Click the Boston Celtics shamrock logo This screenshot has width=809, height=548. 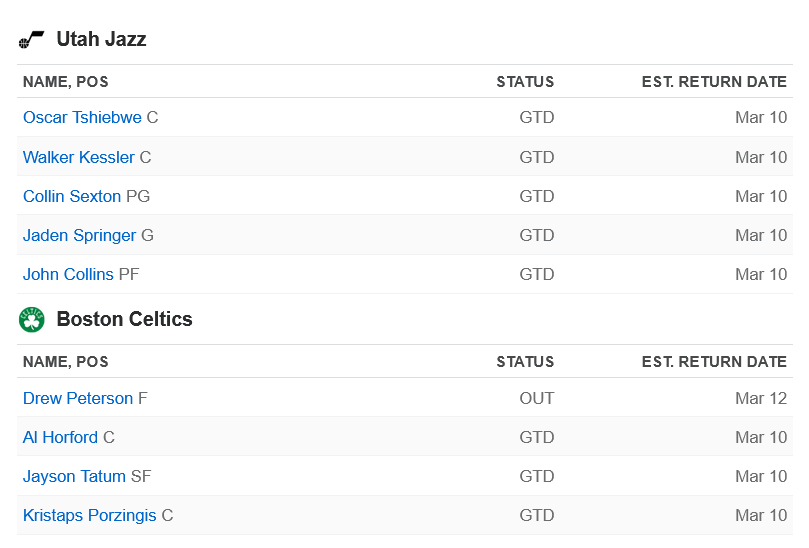click(31, 319)
